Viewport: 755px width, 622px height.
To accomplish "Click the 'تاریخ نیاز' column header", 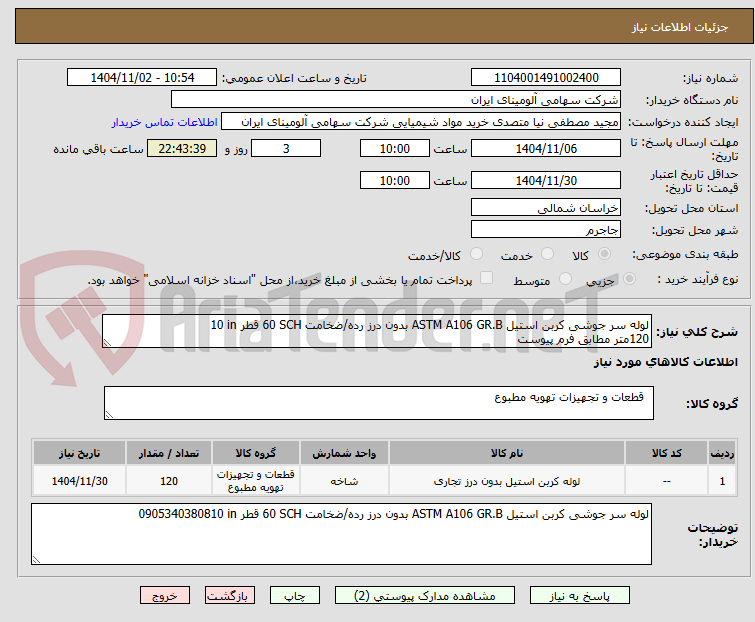I will point(79,453).
